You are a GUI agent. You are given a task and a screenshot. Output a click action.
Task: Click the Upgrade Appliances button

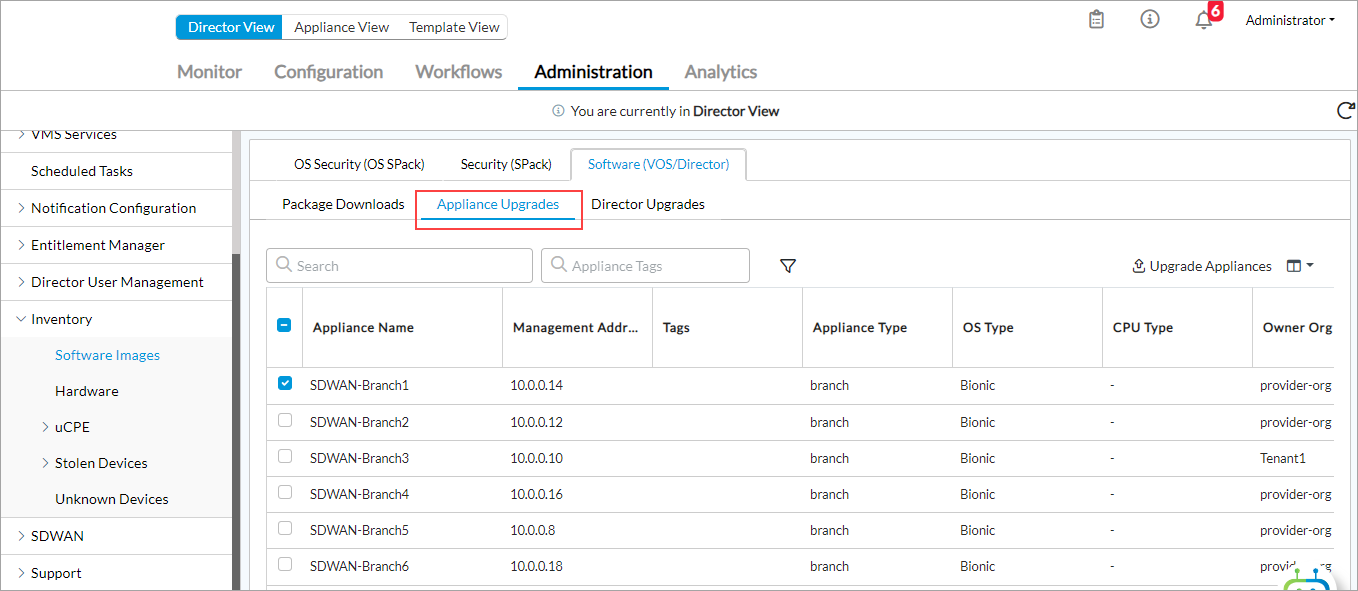click(x=1201, y=266)
